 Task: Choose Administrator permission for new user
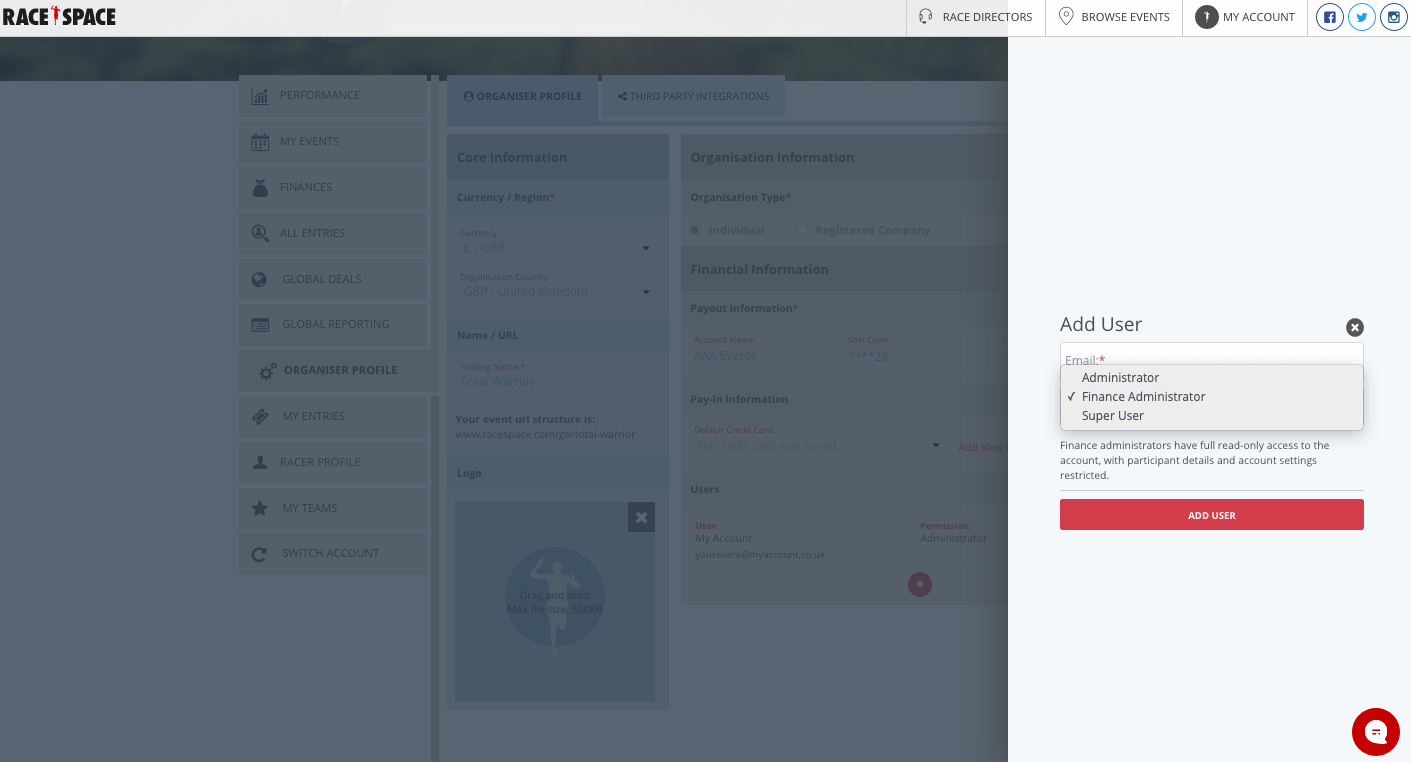click(1120, 377)
